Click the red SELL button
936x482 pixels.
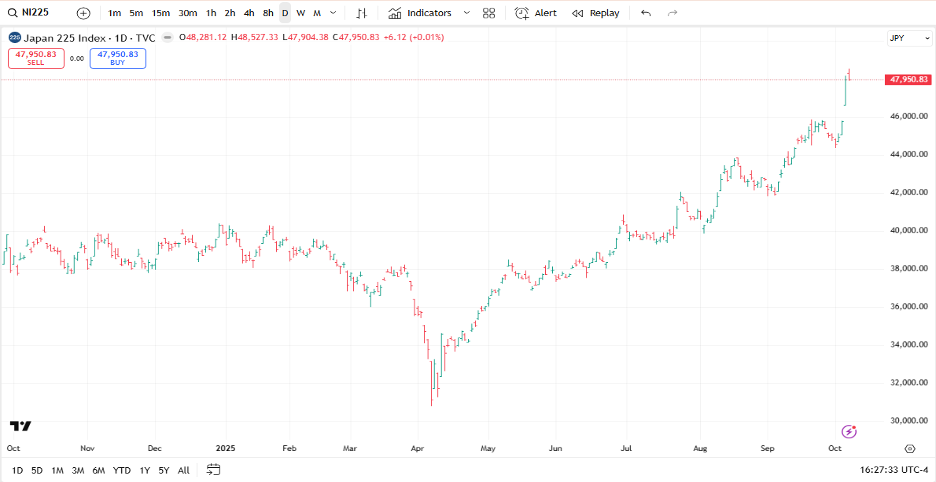[36, 58]
